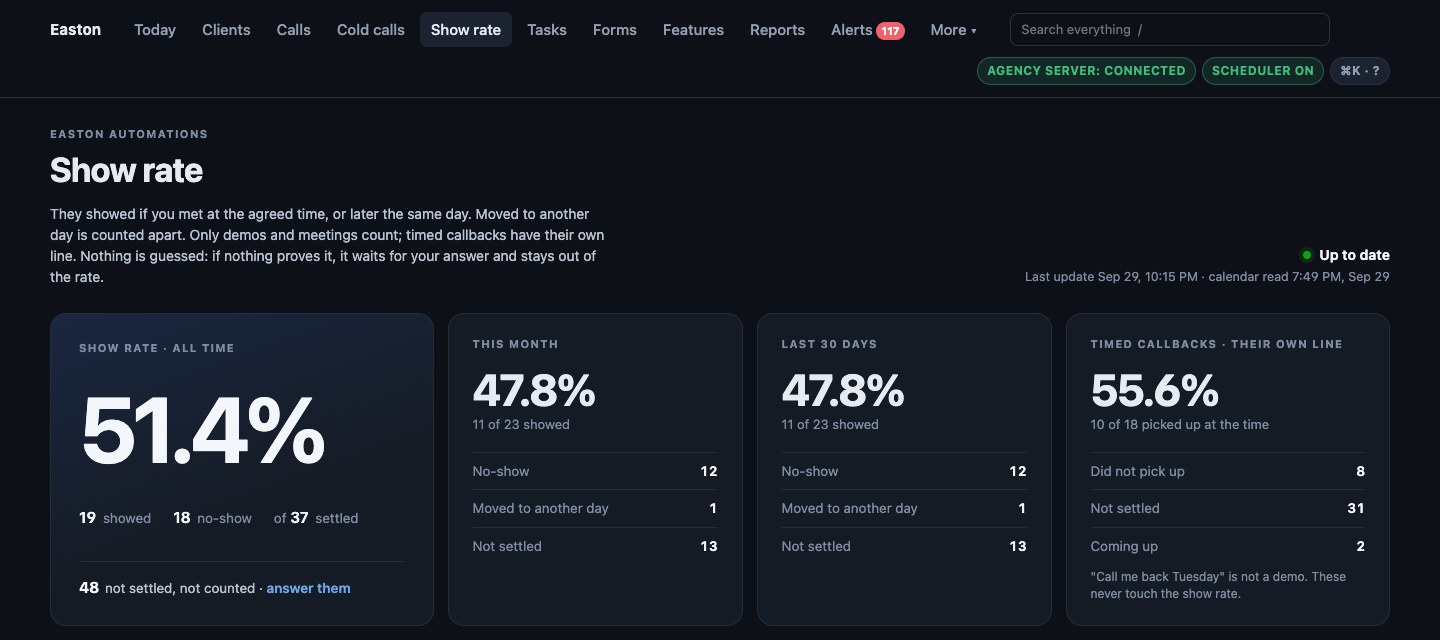
Task: Click the 47.8% figure under Last 30 Days
Action: point(843,390)
